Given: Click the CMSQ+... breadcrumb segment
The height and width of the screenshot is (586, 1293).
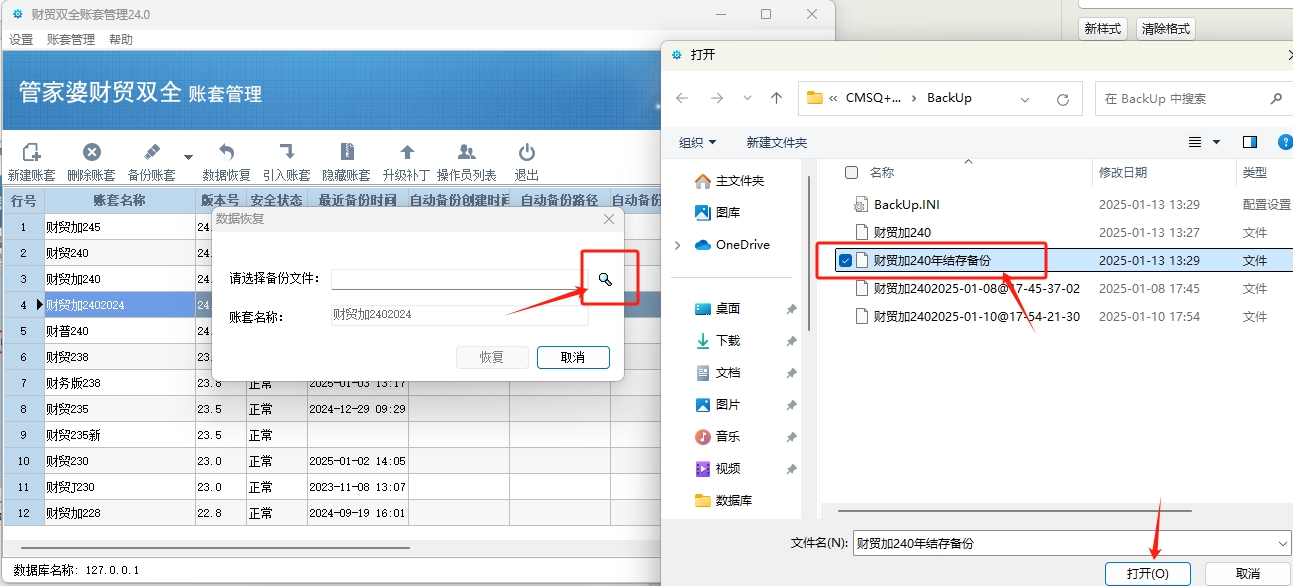Looking at the screenshot, I should (873, 98).
